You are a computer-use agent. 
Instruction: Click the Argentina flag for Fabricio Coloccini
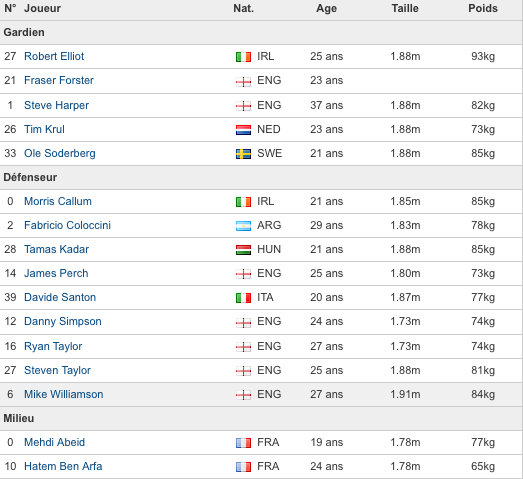(x=243, y=226)
